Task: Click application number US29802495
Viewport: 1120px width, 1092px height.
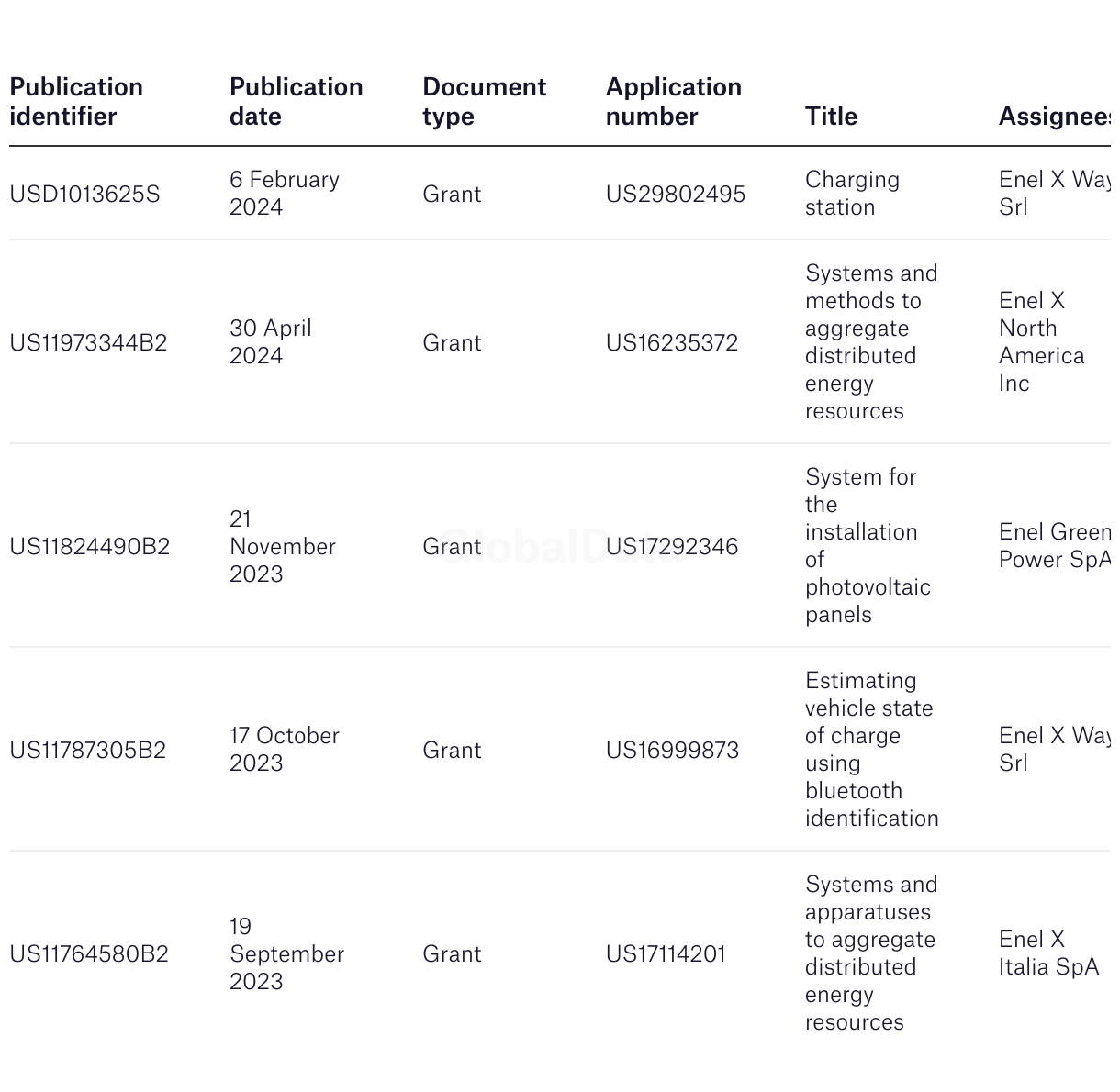Action: 676,195
